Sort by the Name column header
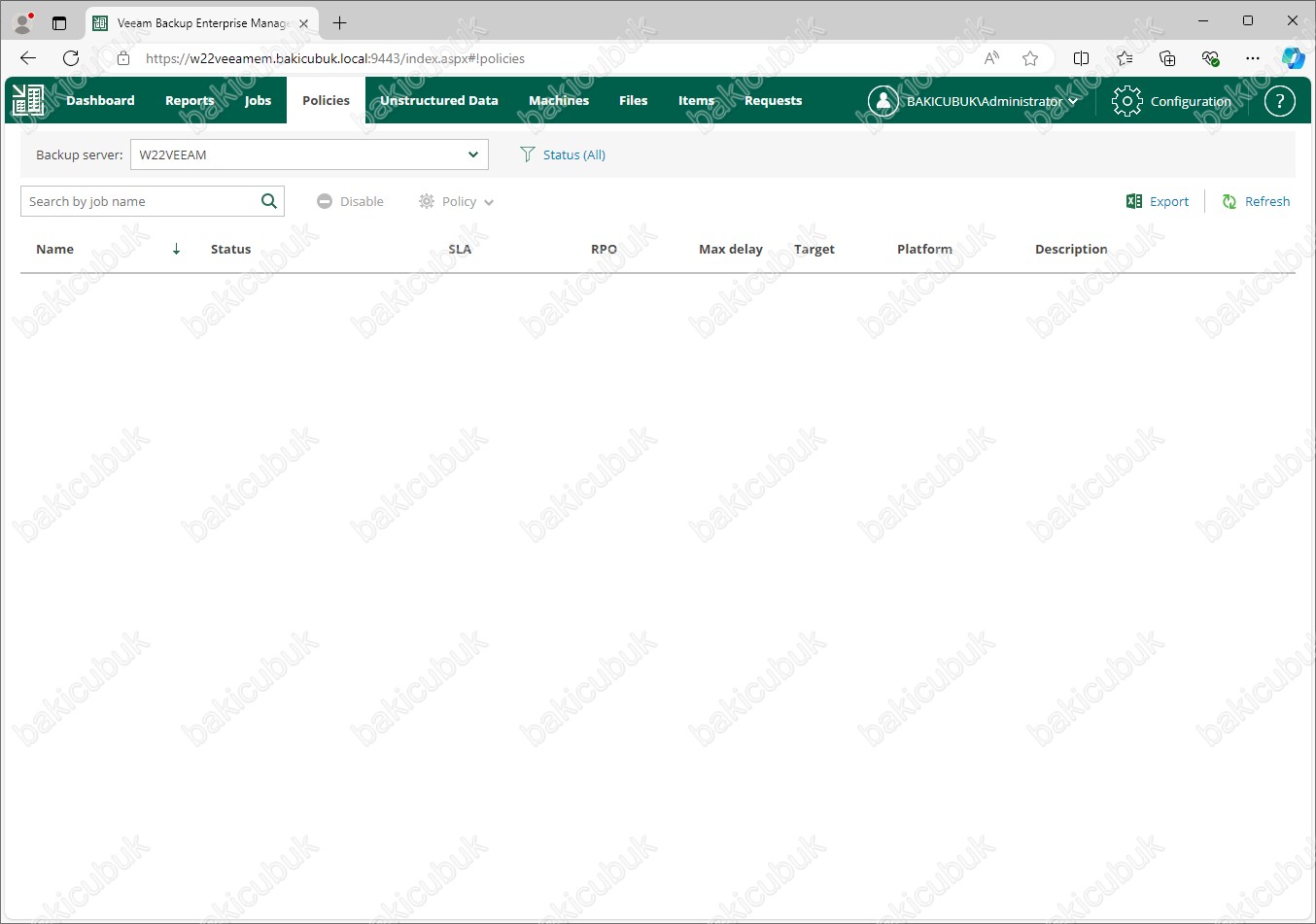This screenshot has height=924, width=1316. point(54,249)
